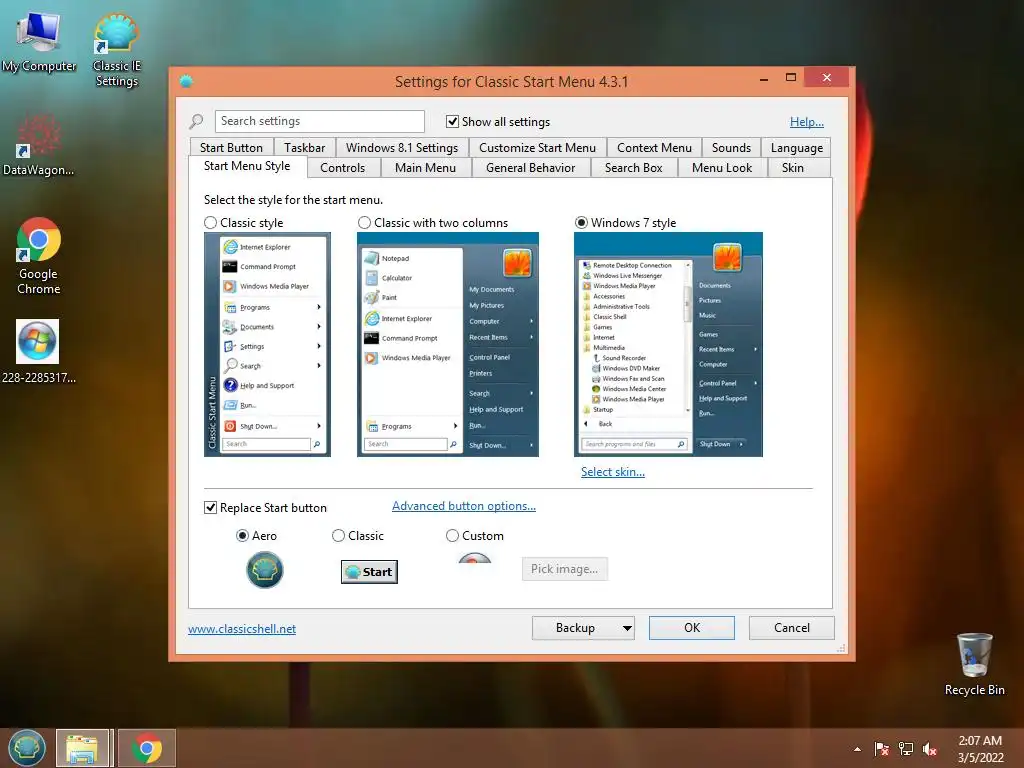Select the Windows 7 style radio button

(x=581, y=223)
